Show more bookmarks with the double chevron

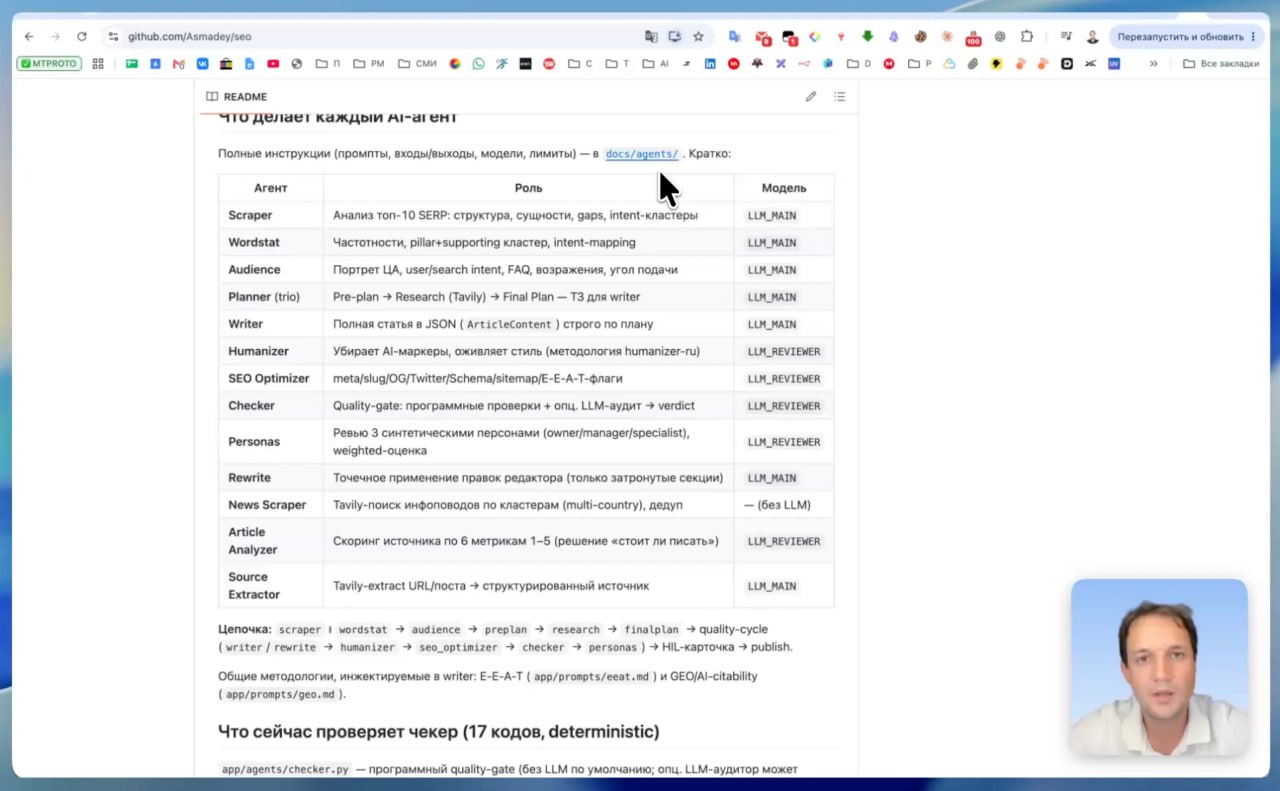(1153, 63)
